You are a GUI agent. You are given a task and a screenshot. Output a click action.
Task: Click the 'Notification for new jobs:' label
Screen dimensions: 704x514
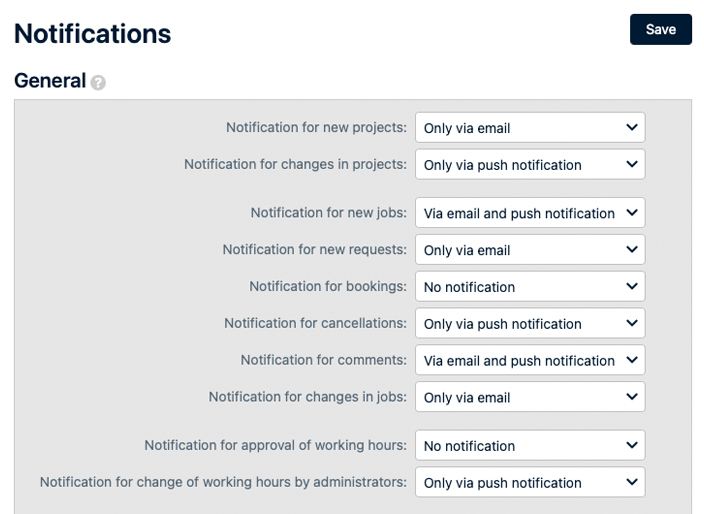click(328, 213)
